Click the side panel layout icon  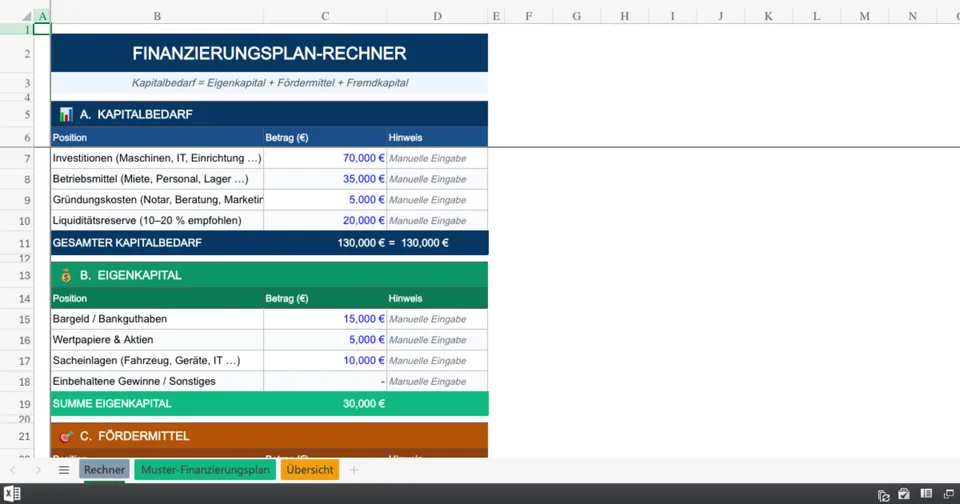pyautogui.click(x=926, y=494)
